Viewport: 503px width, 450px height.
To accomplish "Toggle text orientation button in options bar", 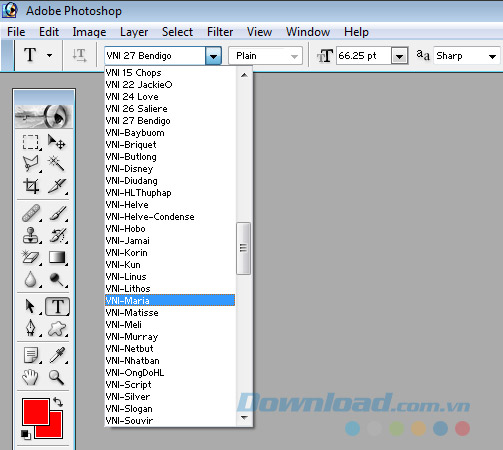I will tap(79, 55).
